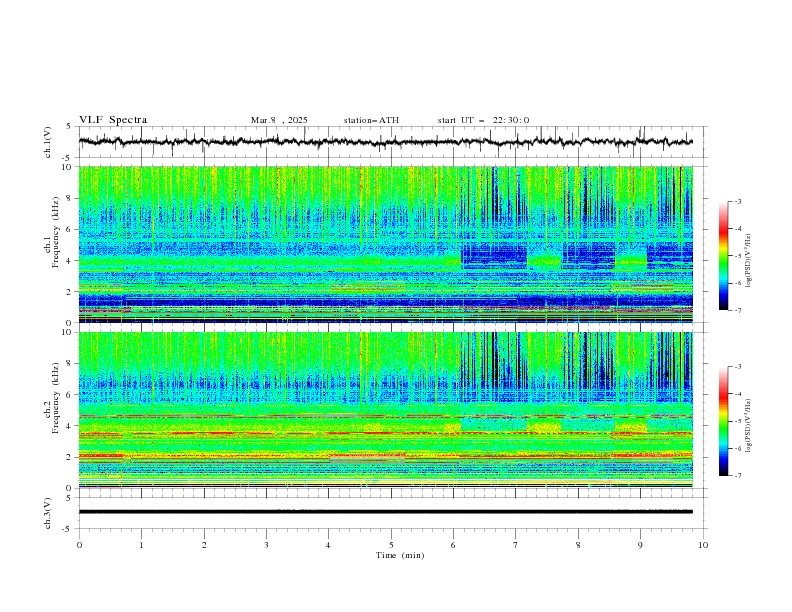Click the '10' tick on time axis
792x612 pixels.
pos(703,545)
